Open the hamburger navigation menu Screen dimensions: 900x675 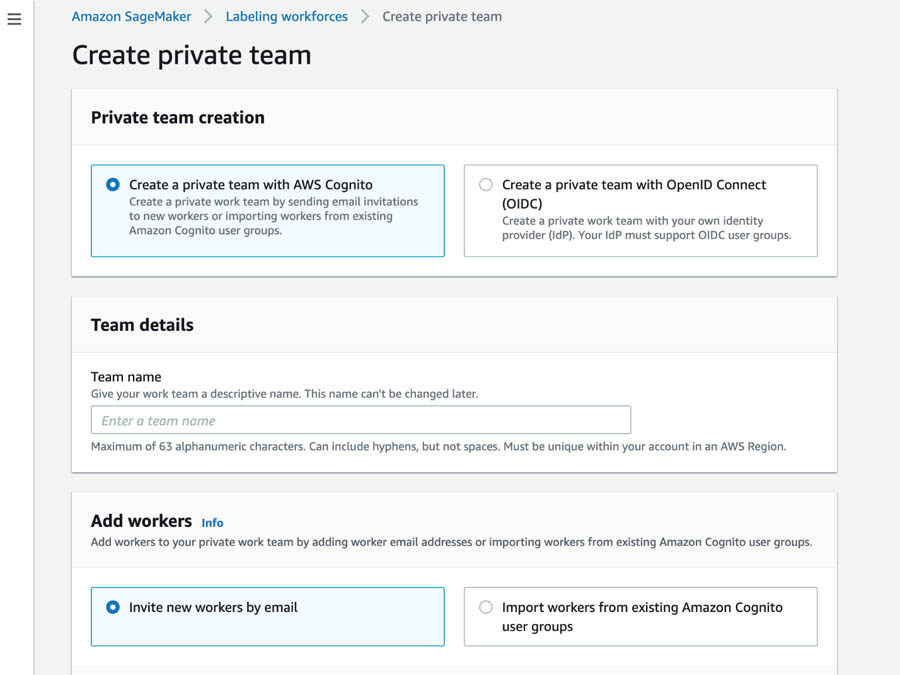[x=14, y=19]
